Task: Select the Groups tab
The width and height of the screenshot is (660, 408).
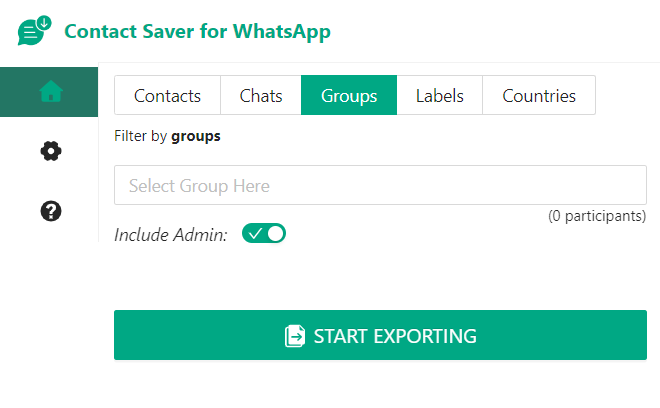Action: point(349,96)
